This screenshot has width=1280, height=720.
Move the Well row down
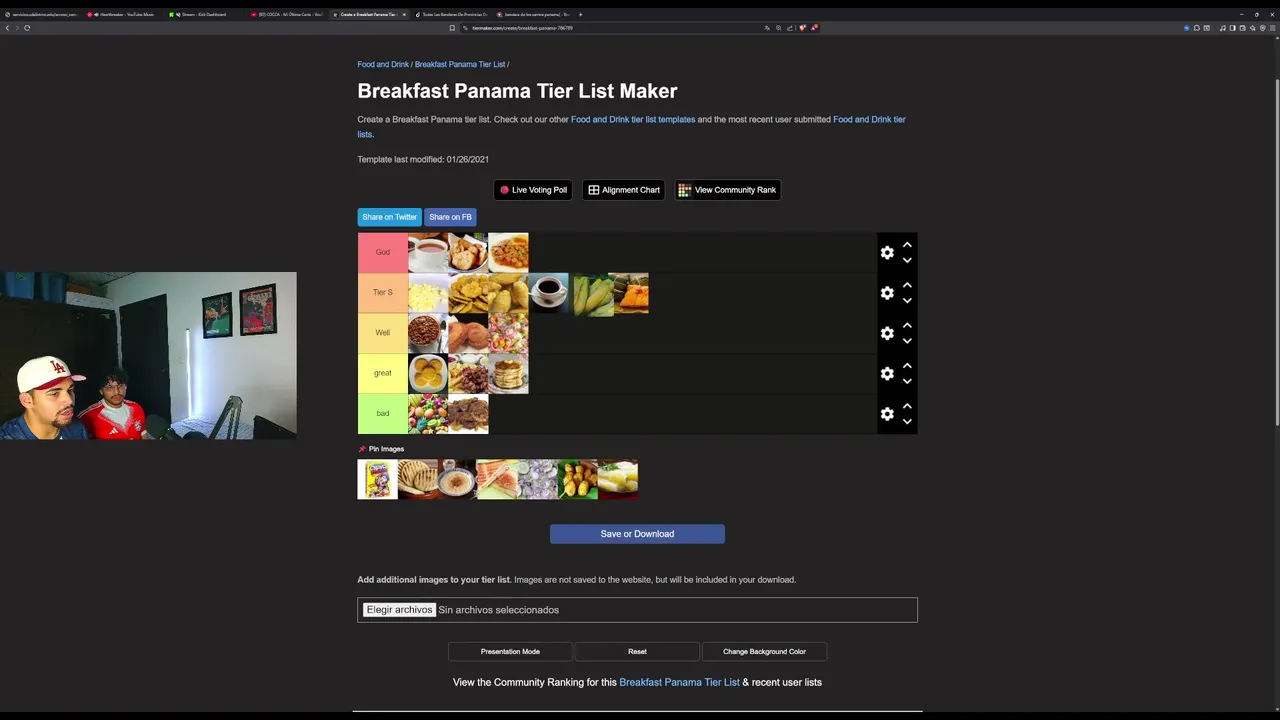pos(907,341)
